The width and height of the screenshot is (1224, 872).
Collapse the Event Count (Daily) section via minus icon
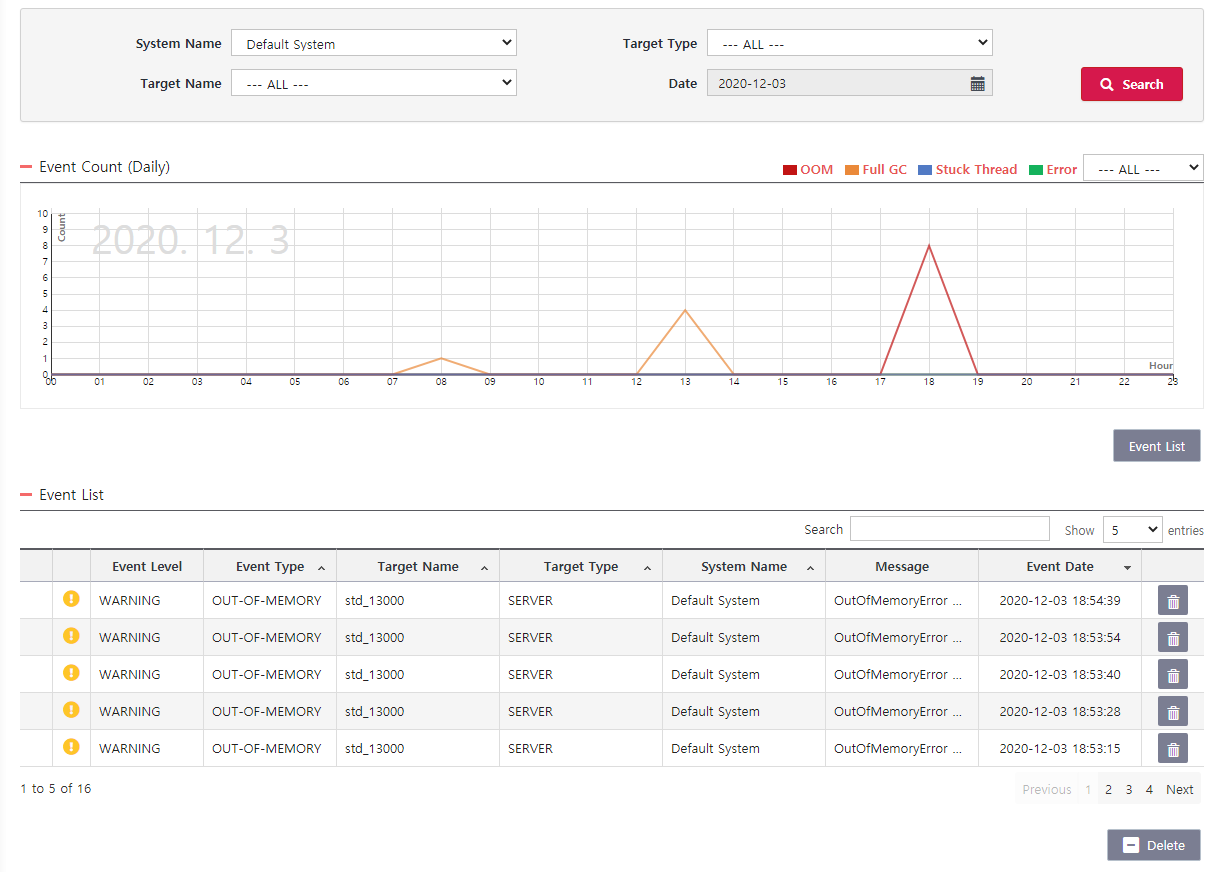point(25,168)
